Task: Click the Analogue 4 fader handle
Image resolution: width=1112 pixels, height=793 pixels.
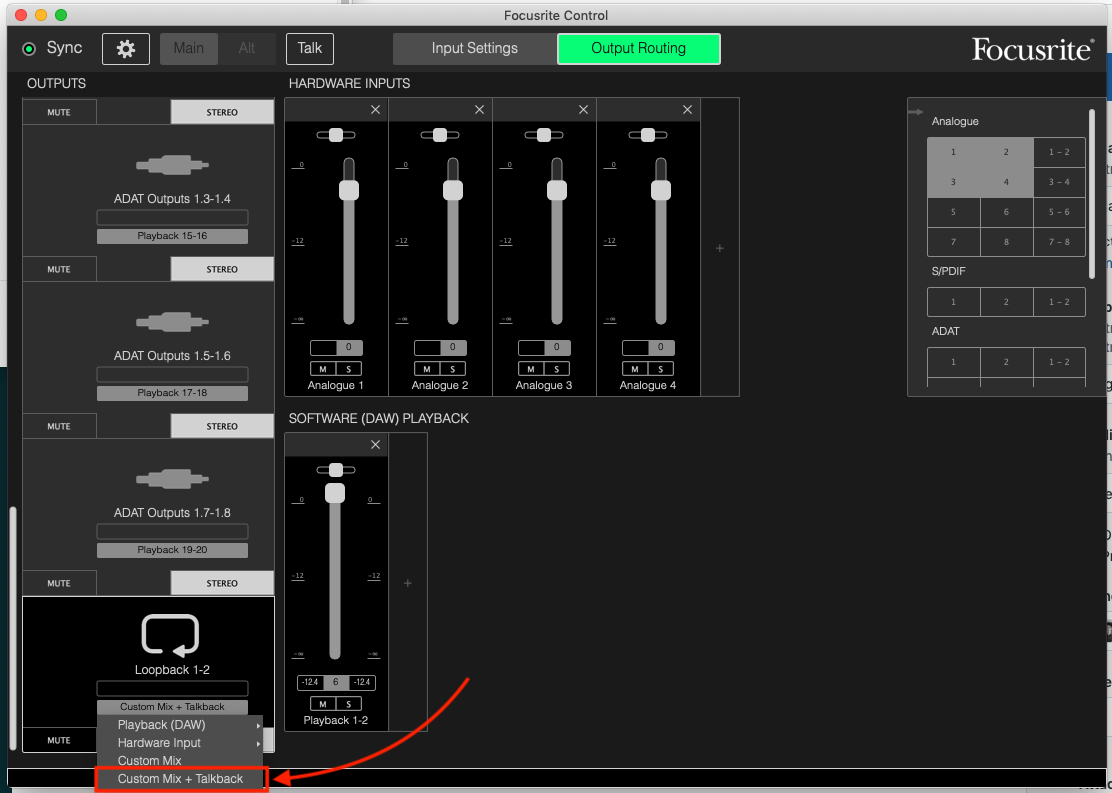Action: point(661,190)
